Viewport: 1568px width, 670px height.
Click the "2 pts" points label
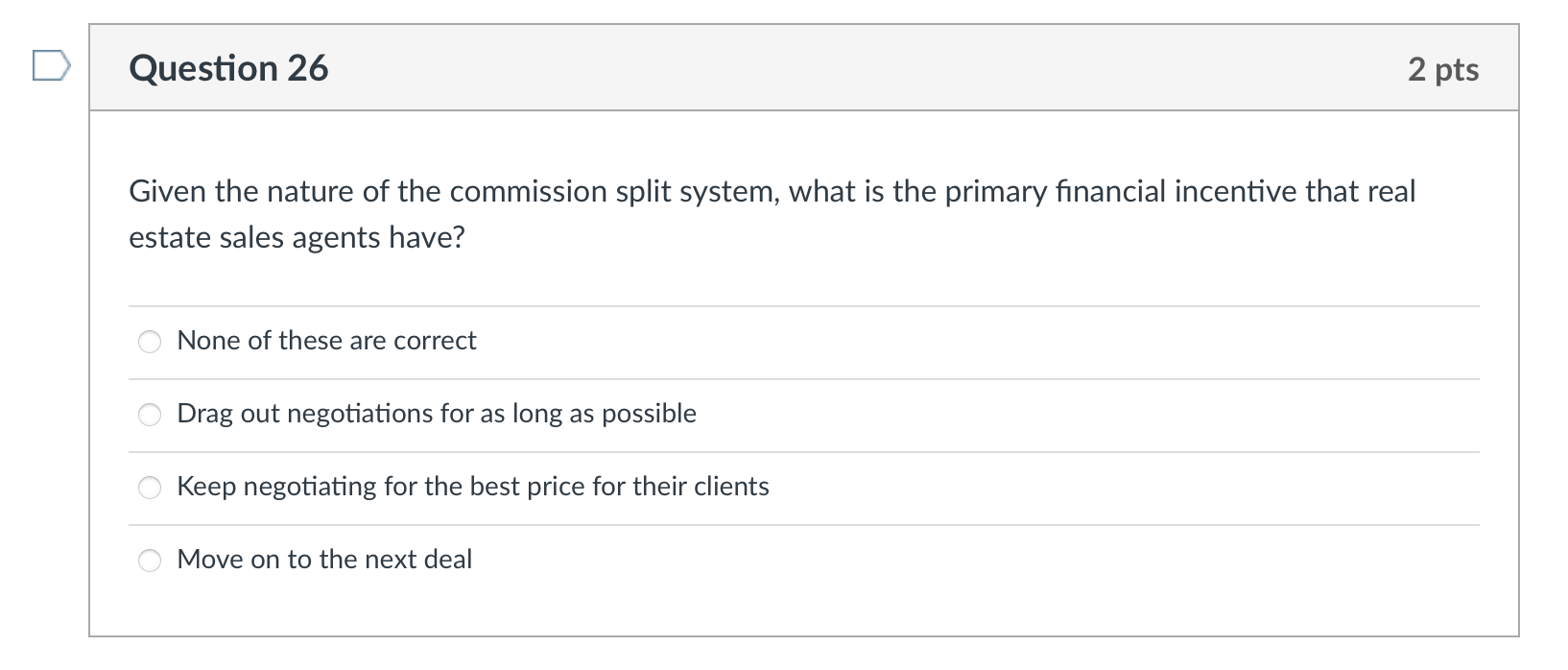coord(1443,69)
